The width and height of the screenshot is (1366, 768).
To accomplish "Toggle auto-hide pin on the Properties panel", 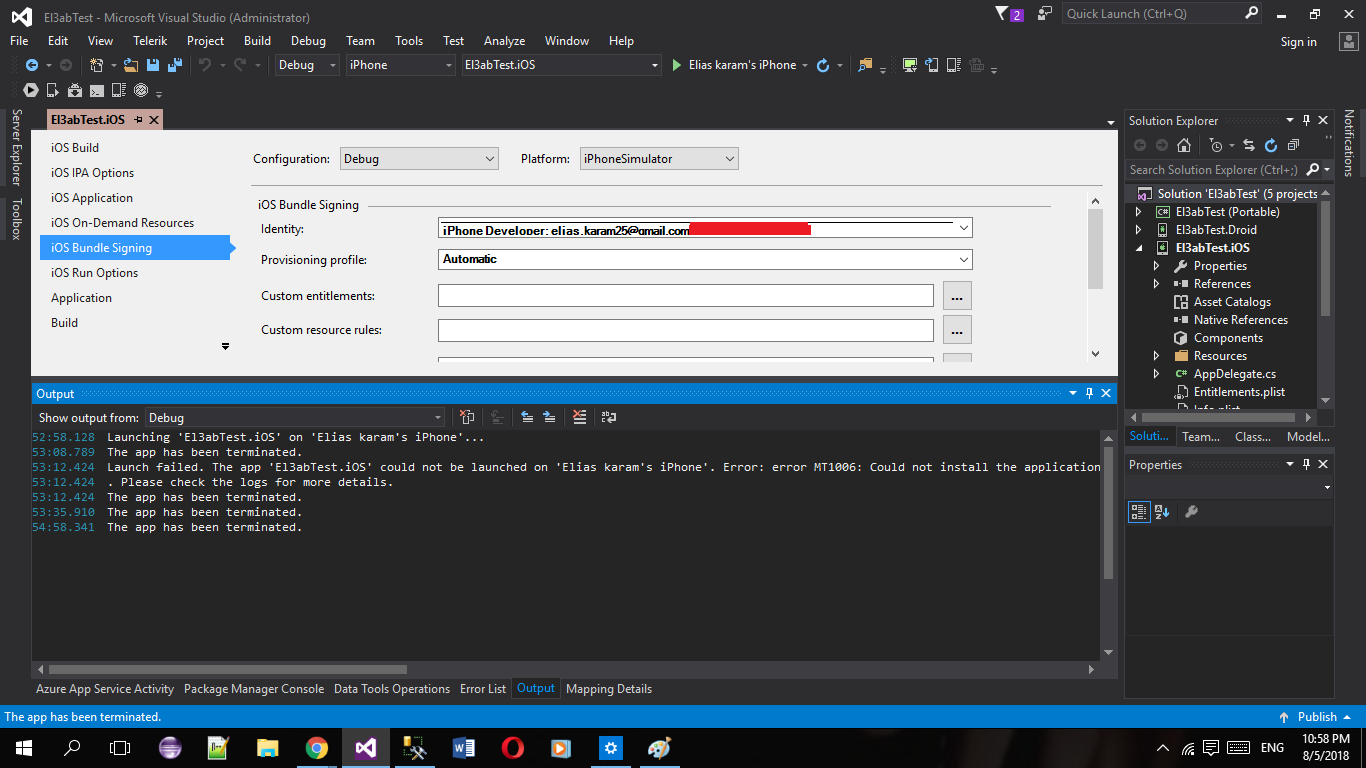I will click(x=1306, y=464).
